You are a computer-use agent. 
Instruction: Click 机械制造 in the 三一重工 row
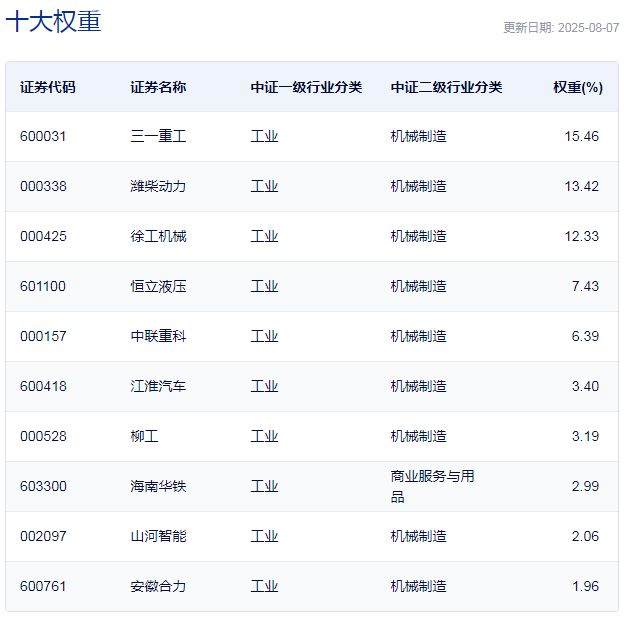tap(419, 136)
